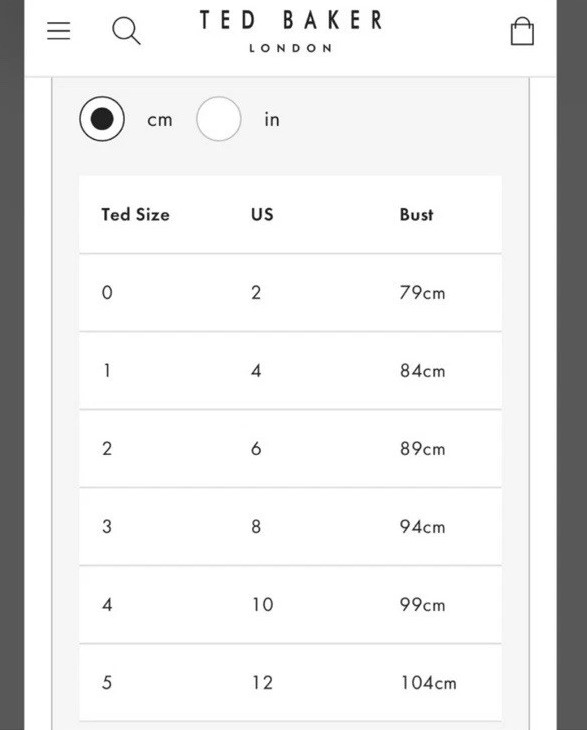Image resolution: width=587 pixels, height=730 pixels.
Task: Click US size 10 cell
Action: [x=263, y=605]
